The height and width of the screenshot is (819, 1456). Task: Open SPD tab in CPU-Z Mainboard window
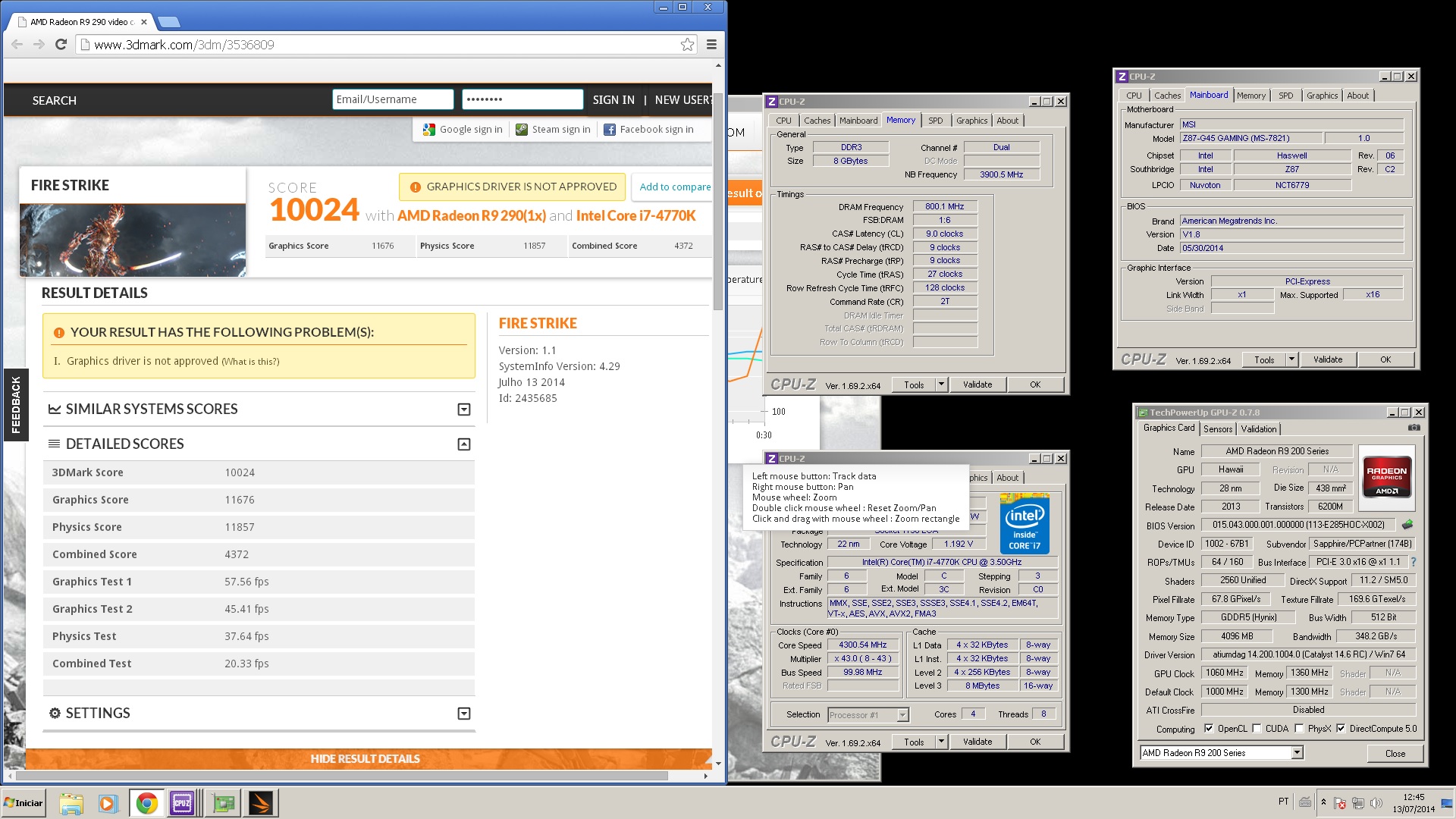[1285, 96]
